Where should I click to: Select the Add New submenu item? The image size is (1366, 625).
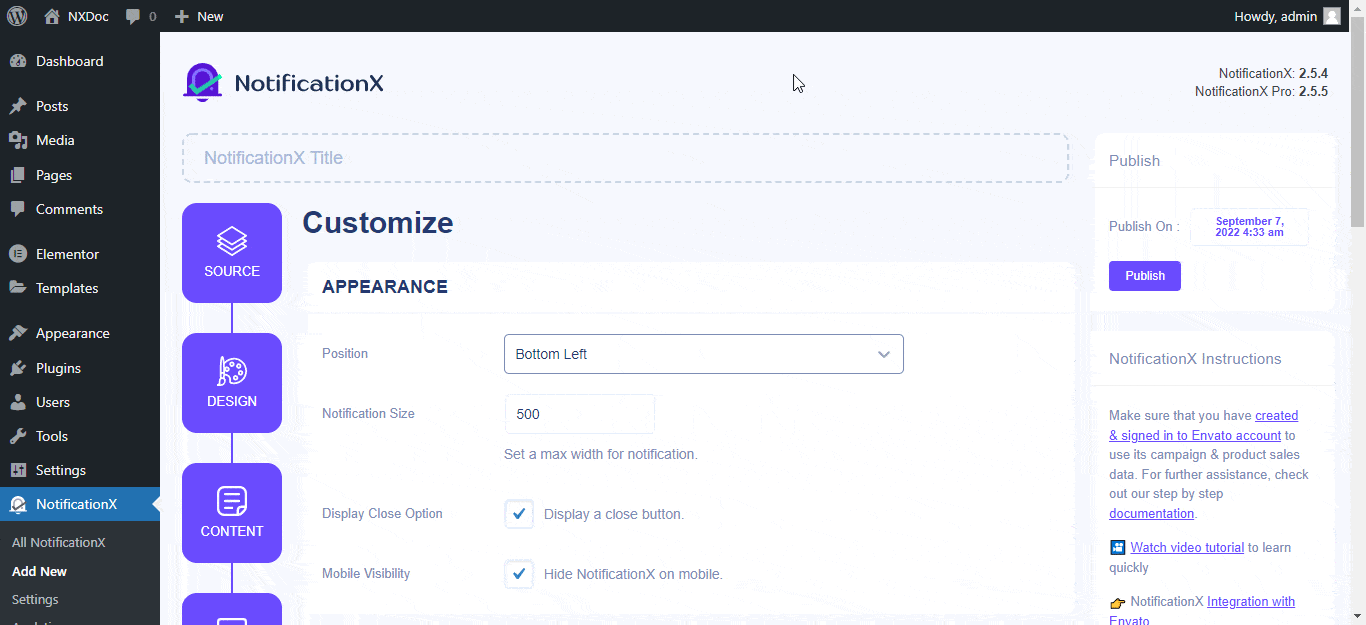coord(39,571)
